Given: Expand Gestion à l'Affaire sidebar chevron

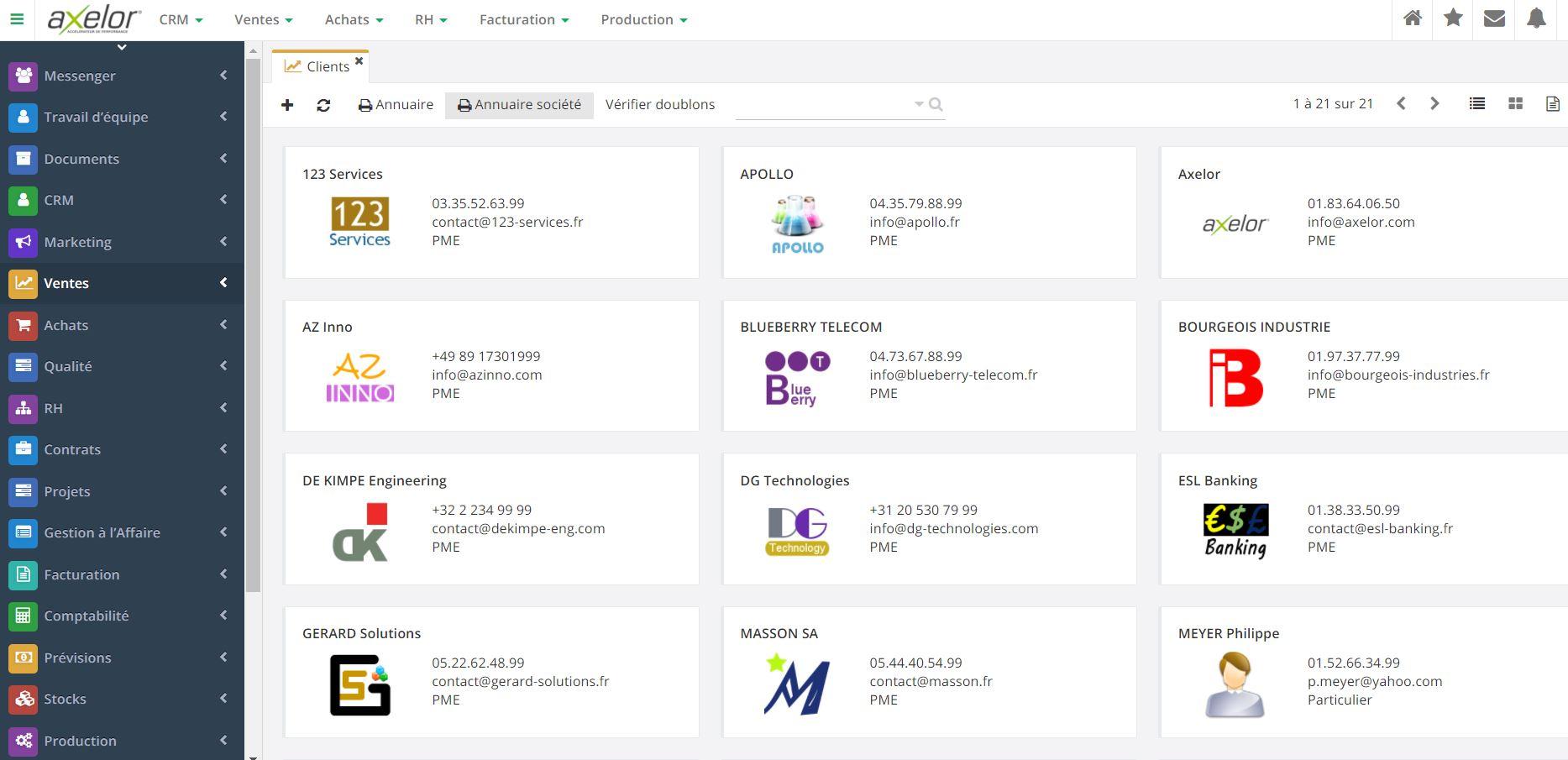Looking at the screenshot, I should pyautogui.click(x=223, y=532).
